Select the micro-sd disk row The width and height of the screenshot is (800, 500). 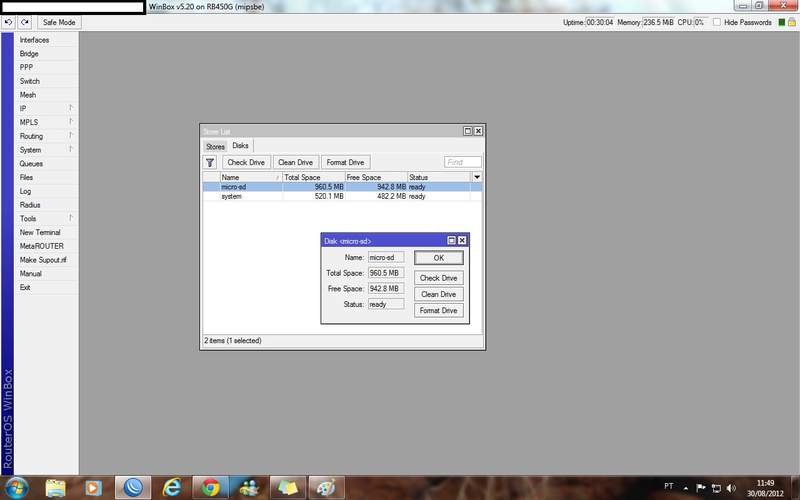(x=342, y=187)
